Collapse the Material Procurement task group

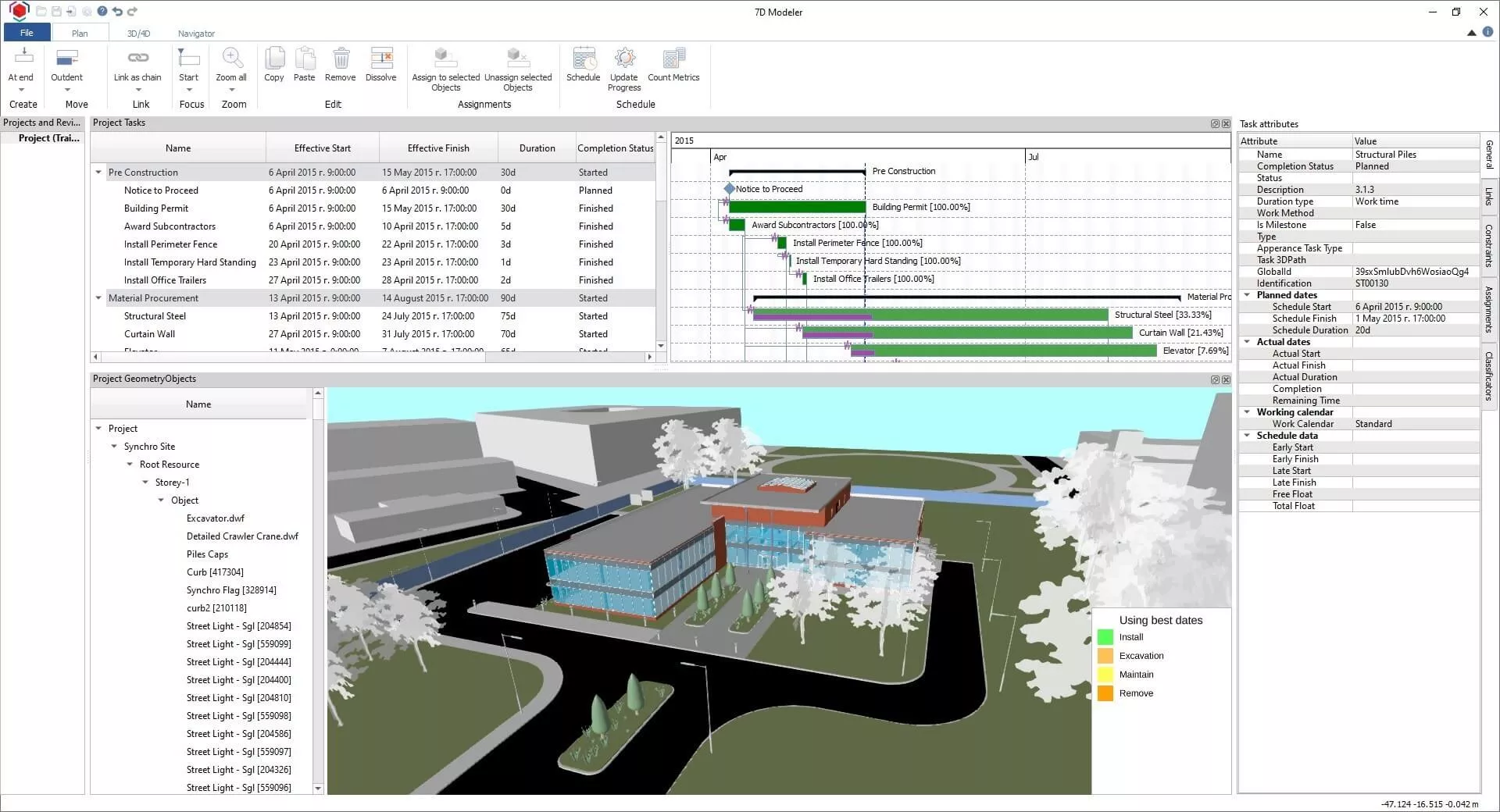98,298
